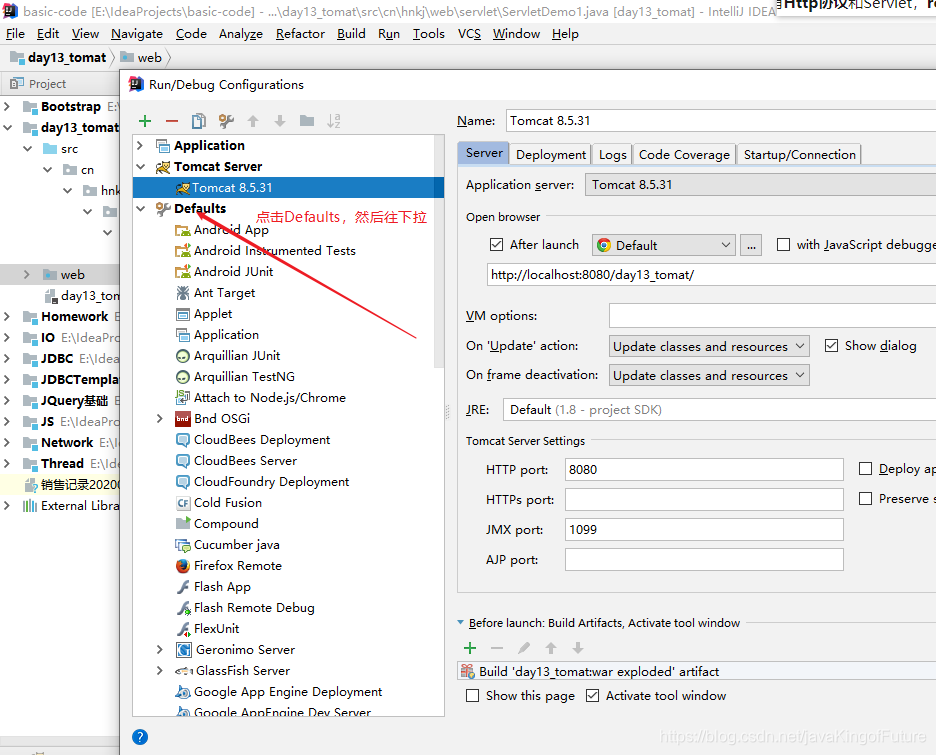Screen dimensions: 936x755
Task: Select Cold Fusion default configuration
Action: [227, 503]
